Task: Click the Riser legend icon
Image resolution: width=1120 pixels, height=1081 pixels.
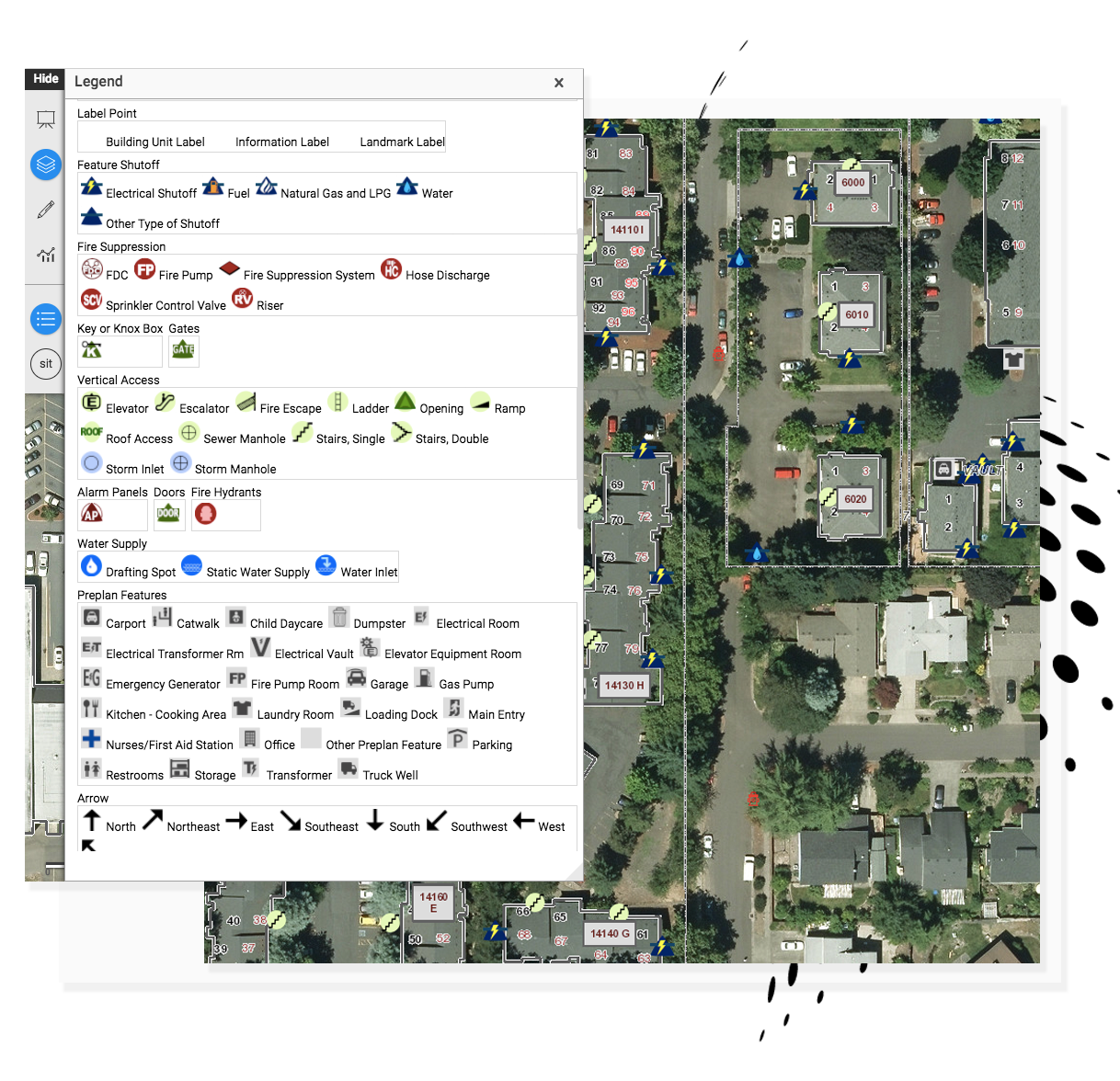Action: [243, 299]
